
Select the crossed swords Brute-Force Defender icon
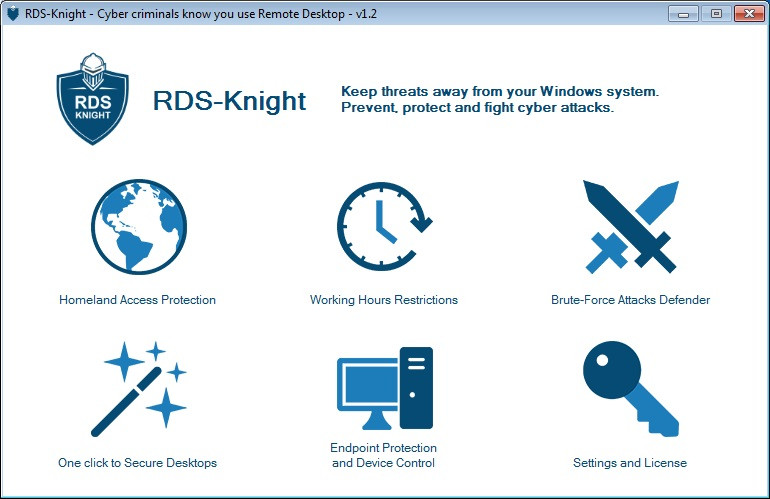[631, 226]
